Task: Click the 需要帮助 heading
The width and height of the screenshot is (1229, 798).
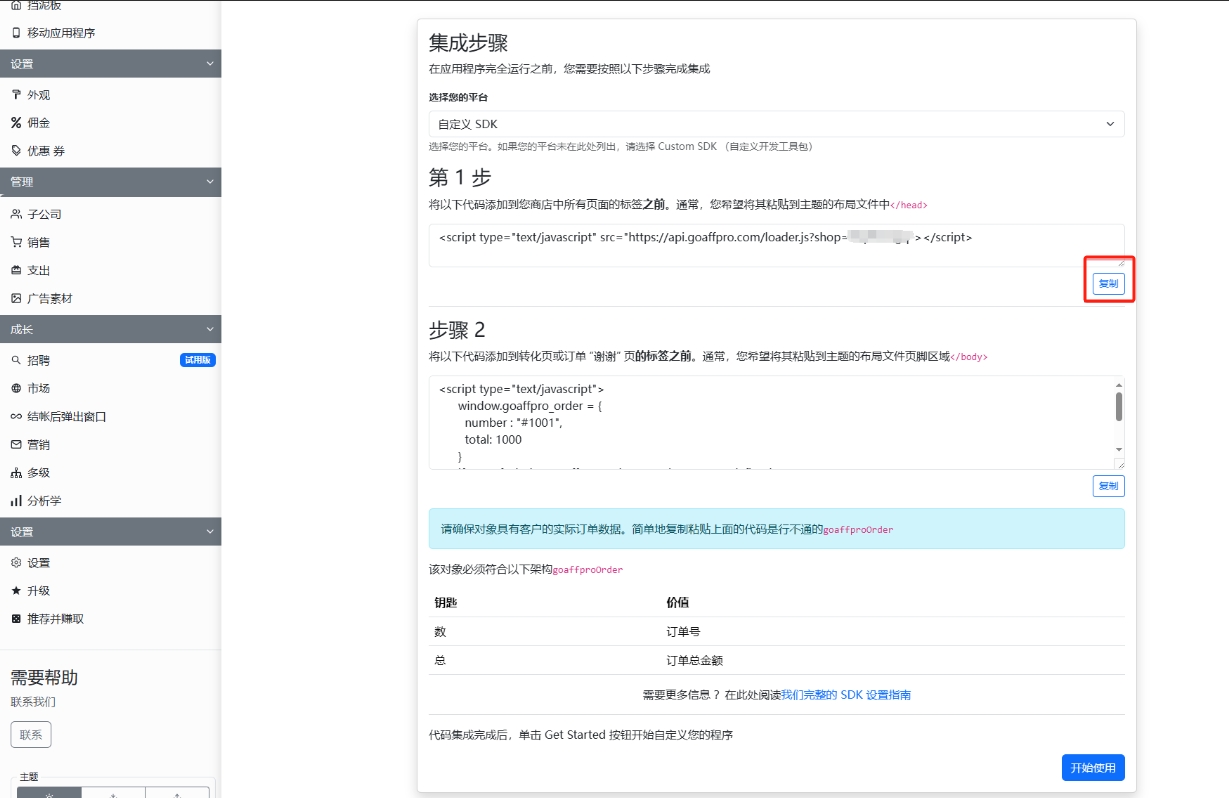Action: pos(44,678)
